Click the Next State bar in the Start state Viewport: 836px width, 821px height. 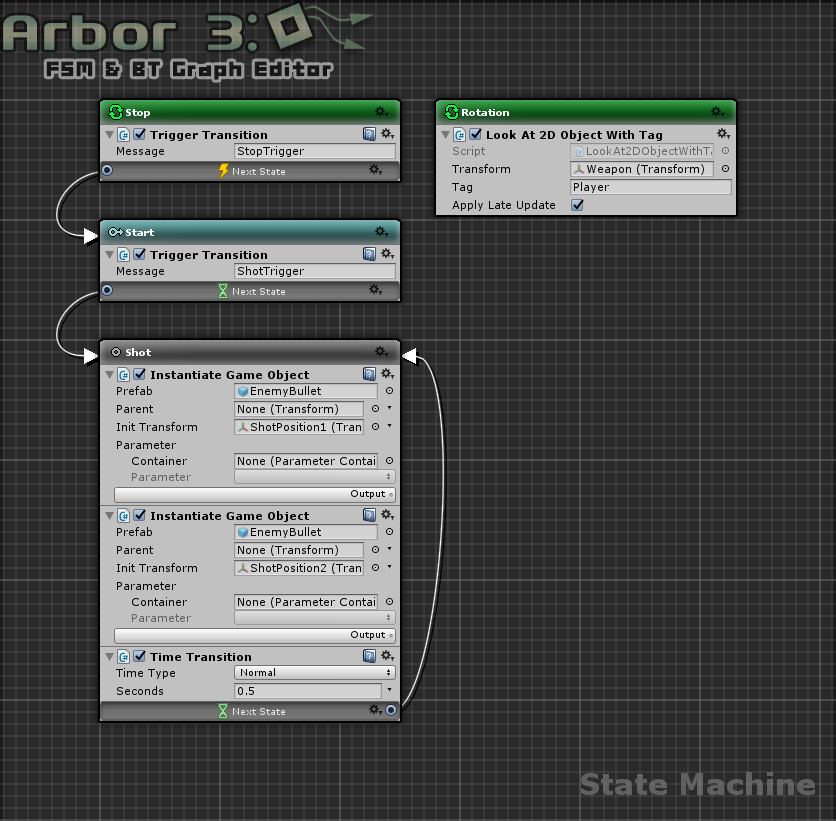pos(248,290)
